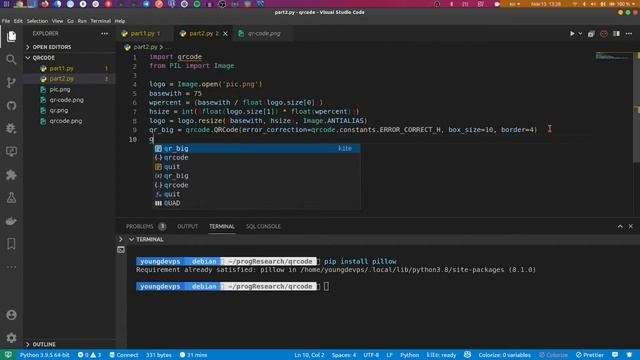Viewport: 640px width, 360px height.
Task: Select Python interpreter 3.9.5 in status bar
Action: (x=44, y=355)
